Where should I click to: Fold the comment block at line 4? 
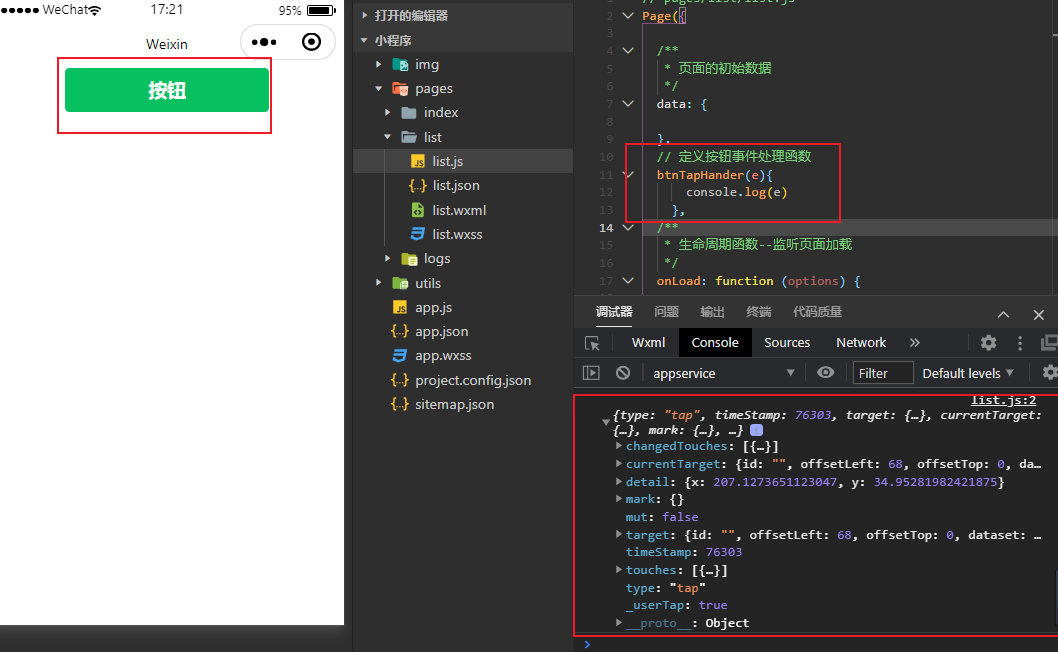click(628, 51)
